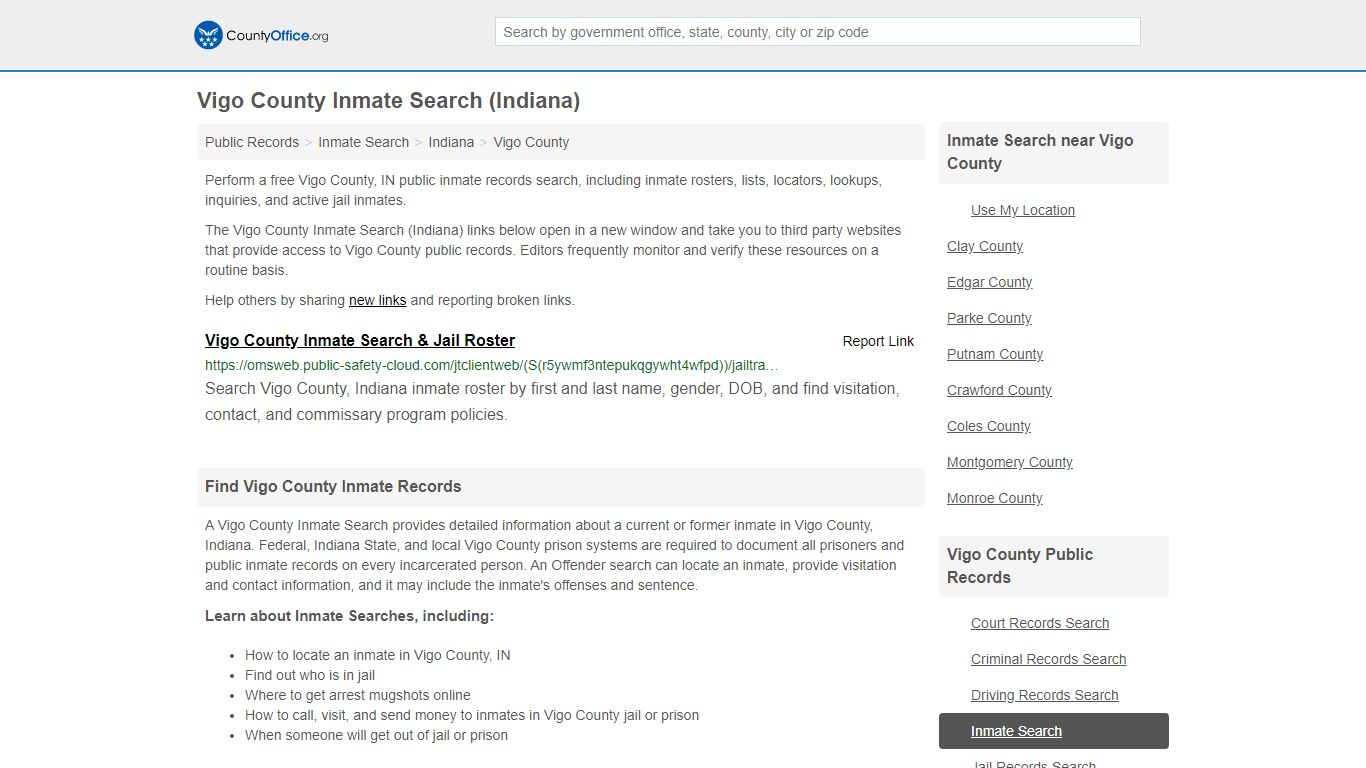
Task: Open Clay County inmate search
Action: click(x=985, y=246)
